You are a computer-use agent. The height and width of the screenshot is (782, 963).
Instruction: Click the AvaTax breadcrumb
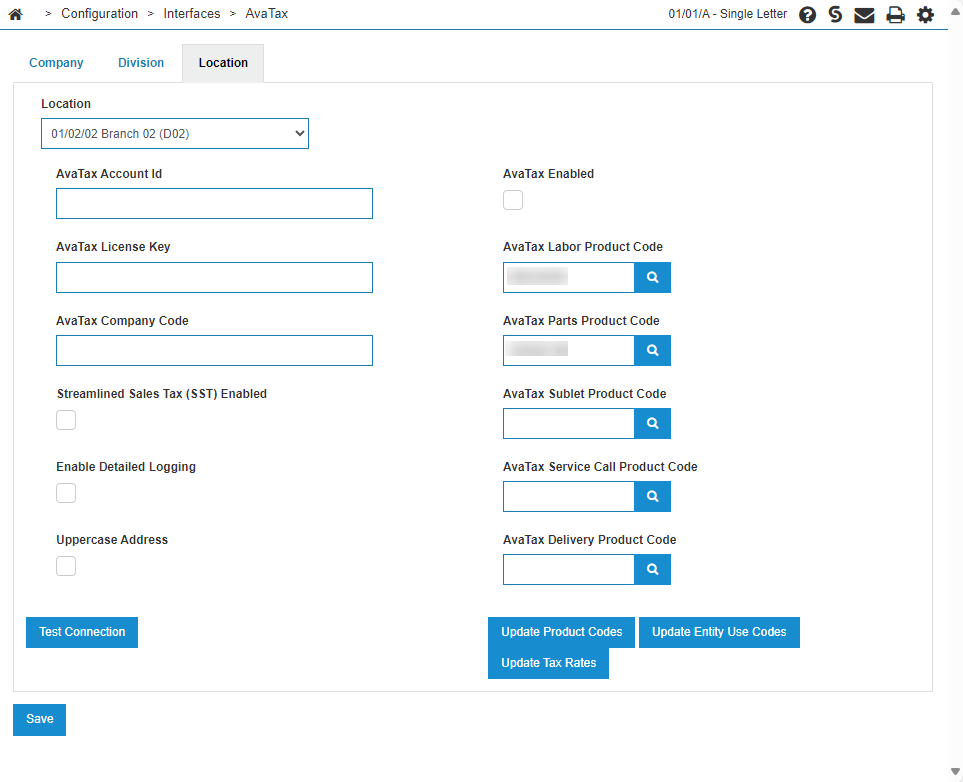[267, 14]
